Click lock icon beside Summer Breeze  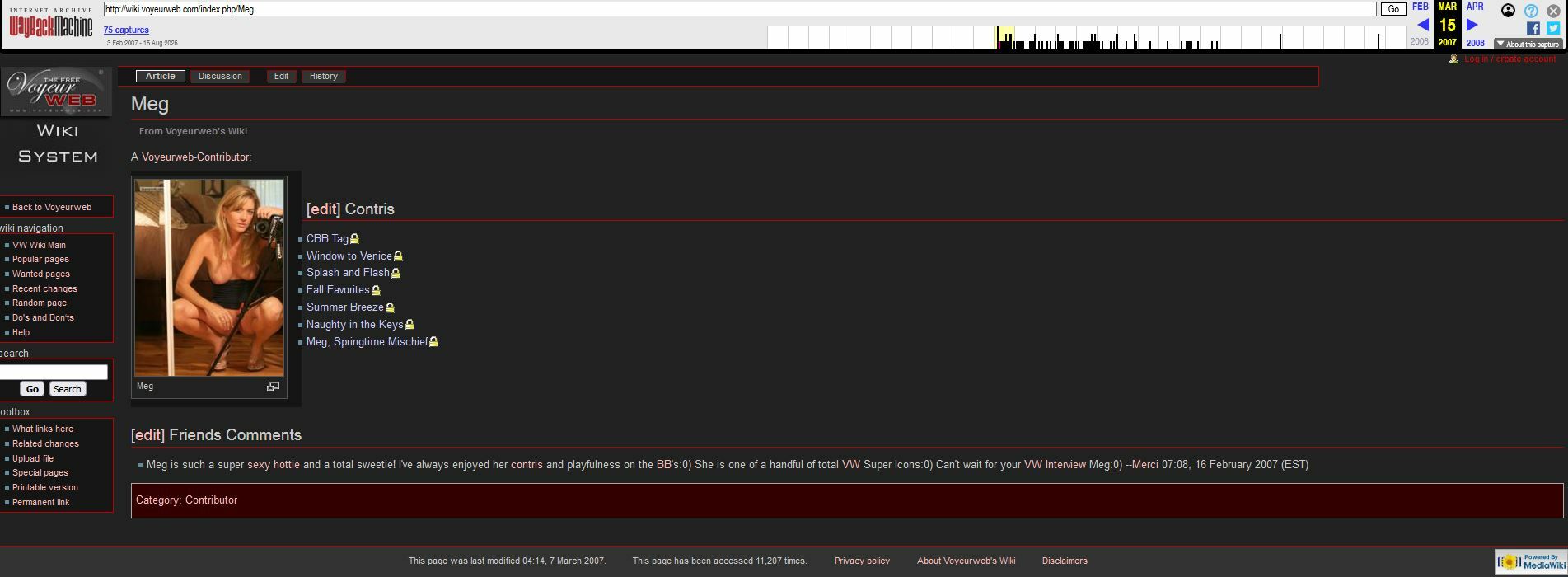tap(390, 307)
